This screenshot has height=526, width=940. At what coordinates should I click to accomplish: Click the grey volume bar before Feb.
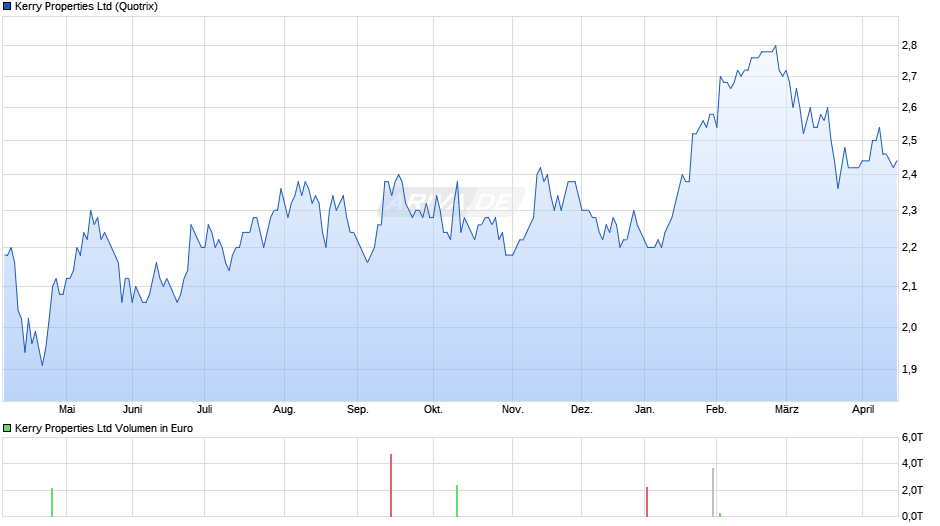[713, 492]
